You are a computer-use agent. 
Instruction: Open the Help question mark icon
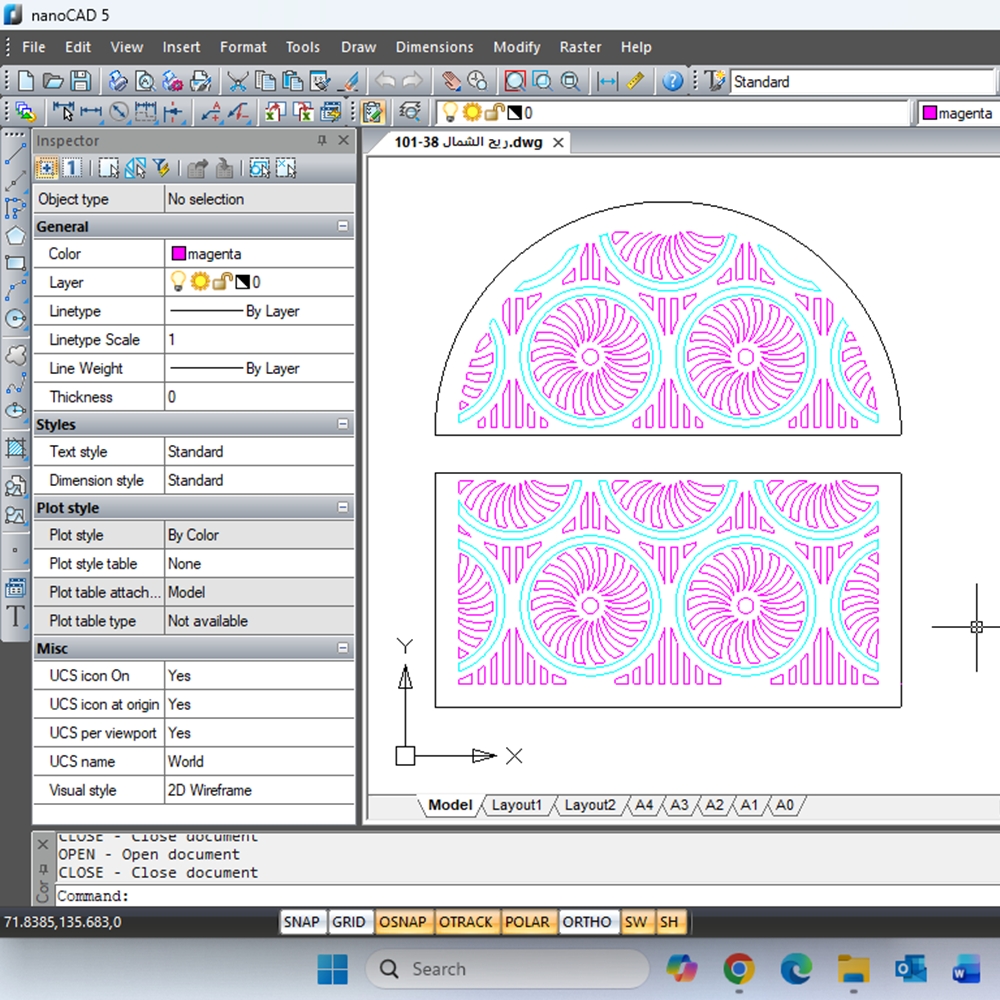[x=673, y=82]
